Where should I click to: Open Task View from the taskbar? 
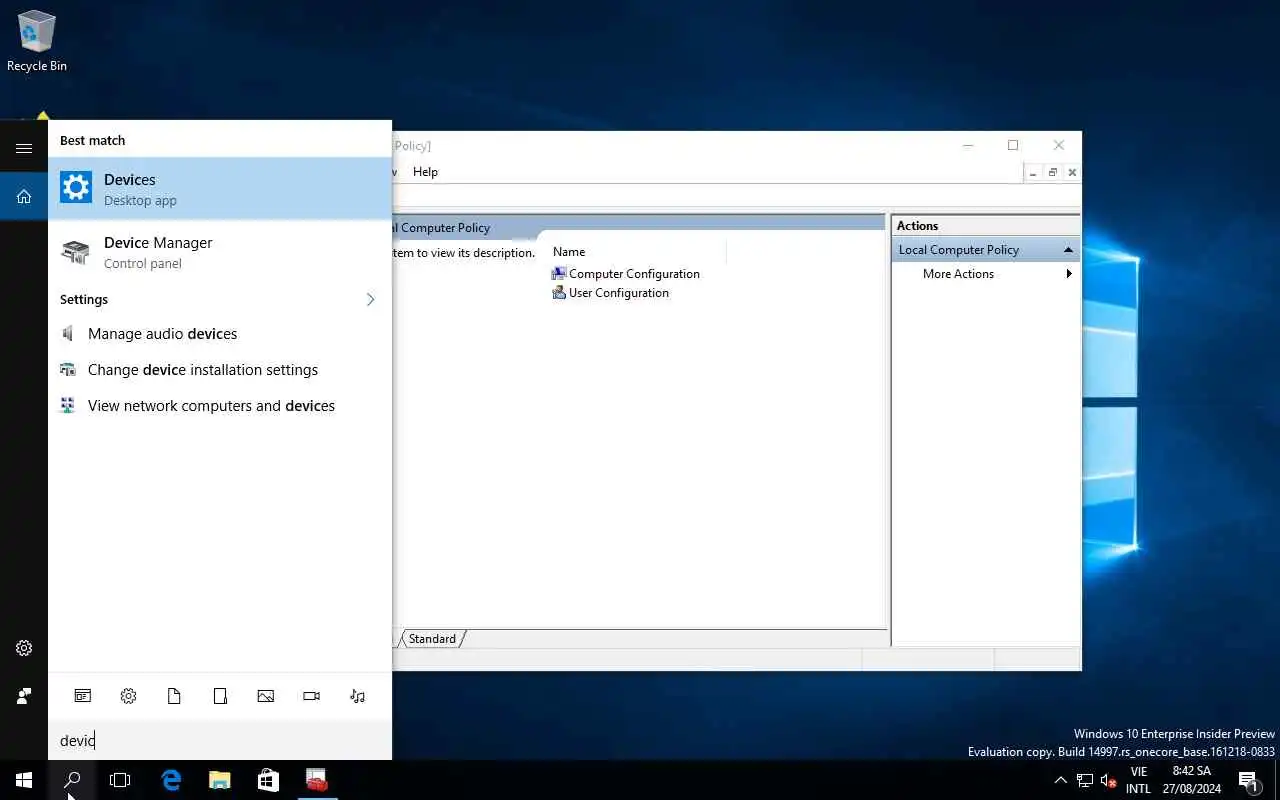tap(120, 780)
